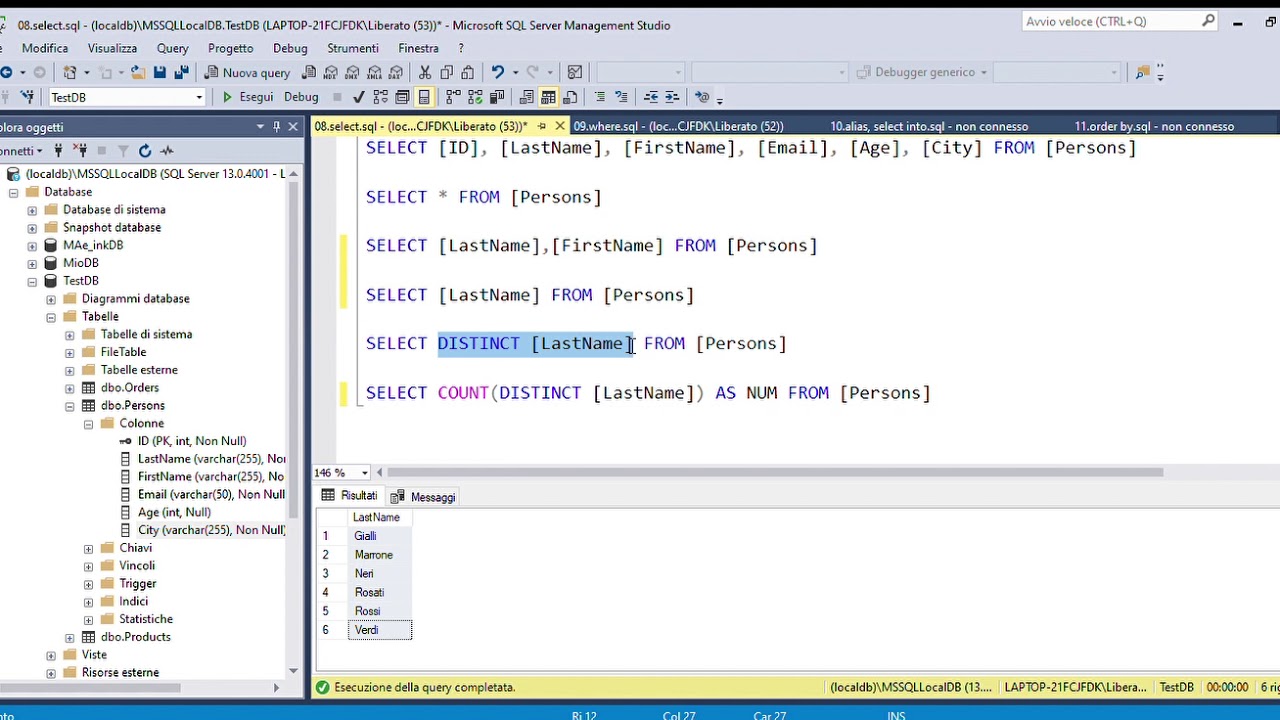Screen dimensions: 1280x720
Task: Open the TestDB database dropdown
Action: (x=199, y=97)
